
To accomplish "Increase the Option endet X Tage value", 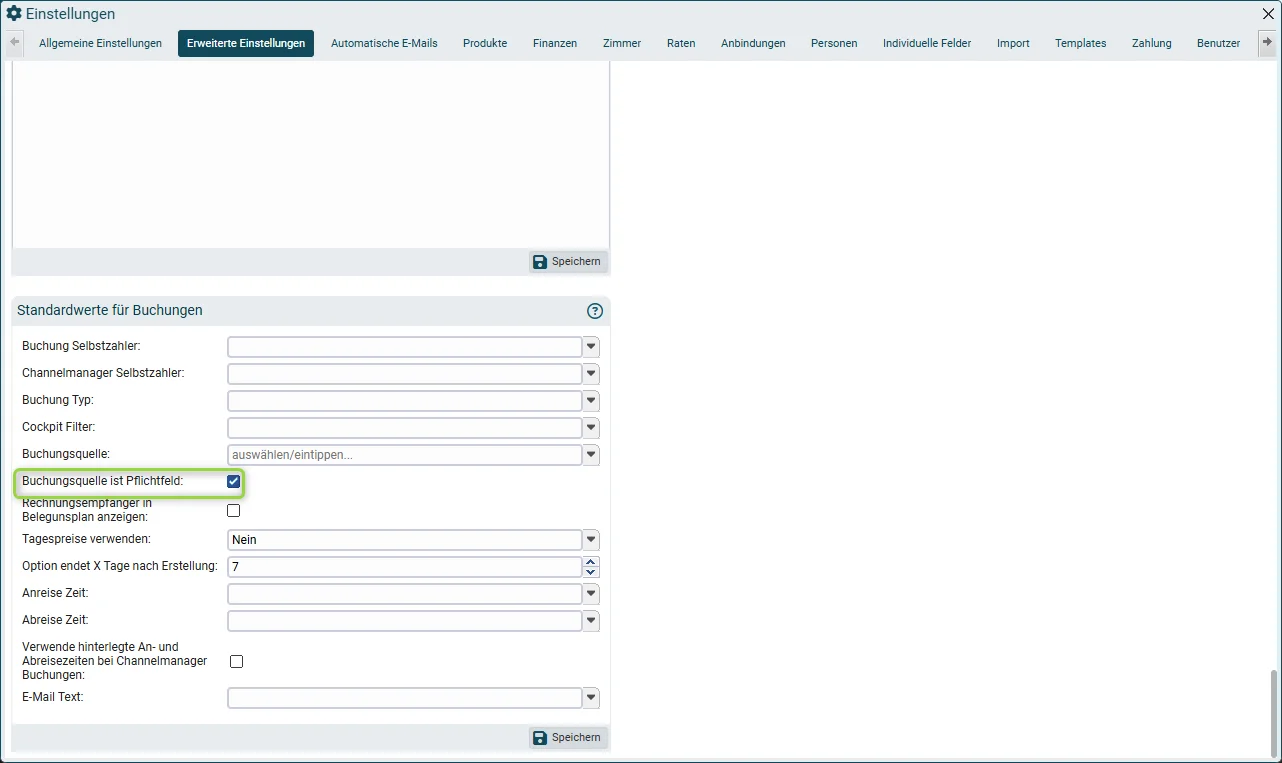I will point(591,562).
